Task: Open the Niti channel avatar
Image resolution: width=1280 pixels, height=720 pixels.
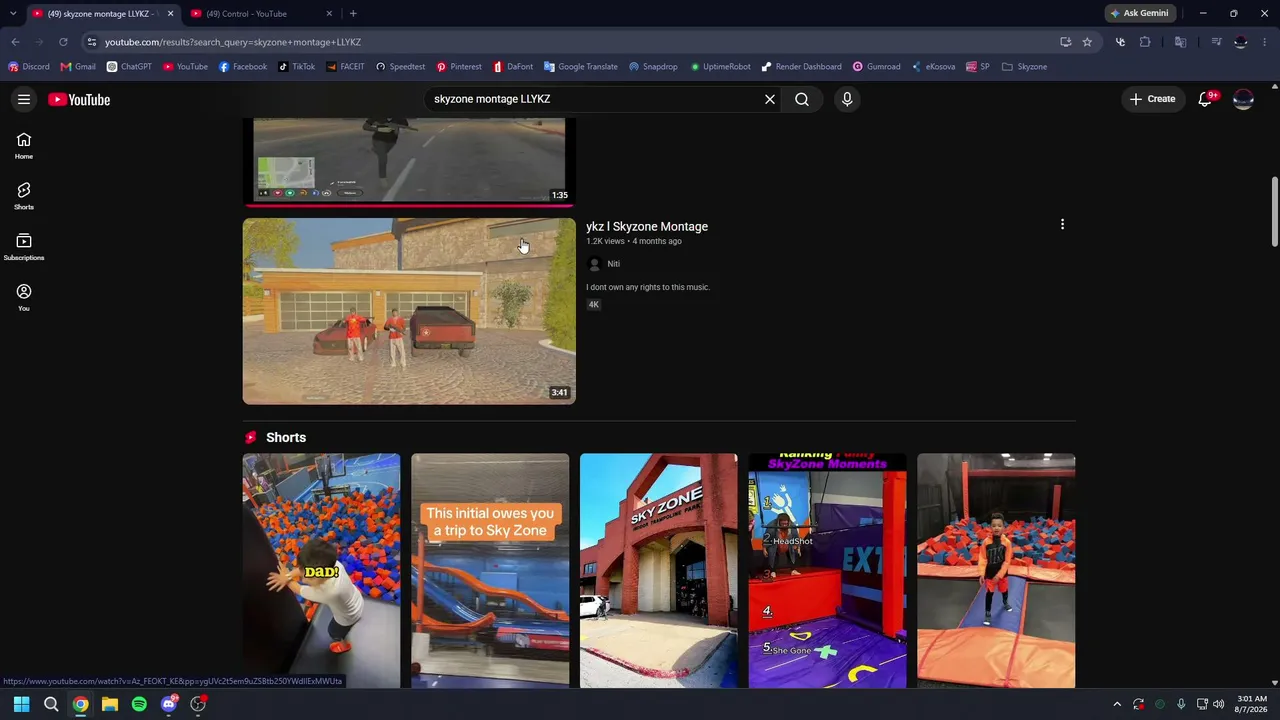Action: click(x=594, y=264)
